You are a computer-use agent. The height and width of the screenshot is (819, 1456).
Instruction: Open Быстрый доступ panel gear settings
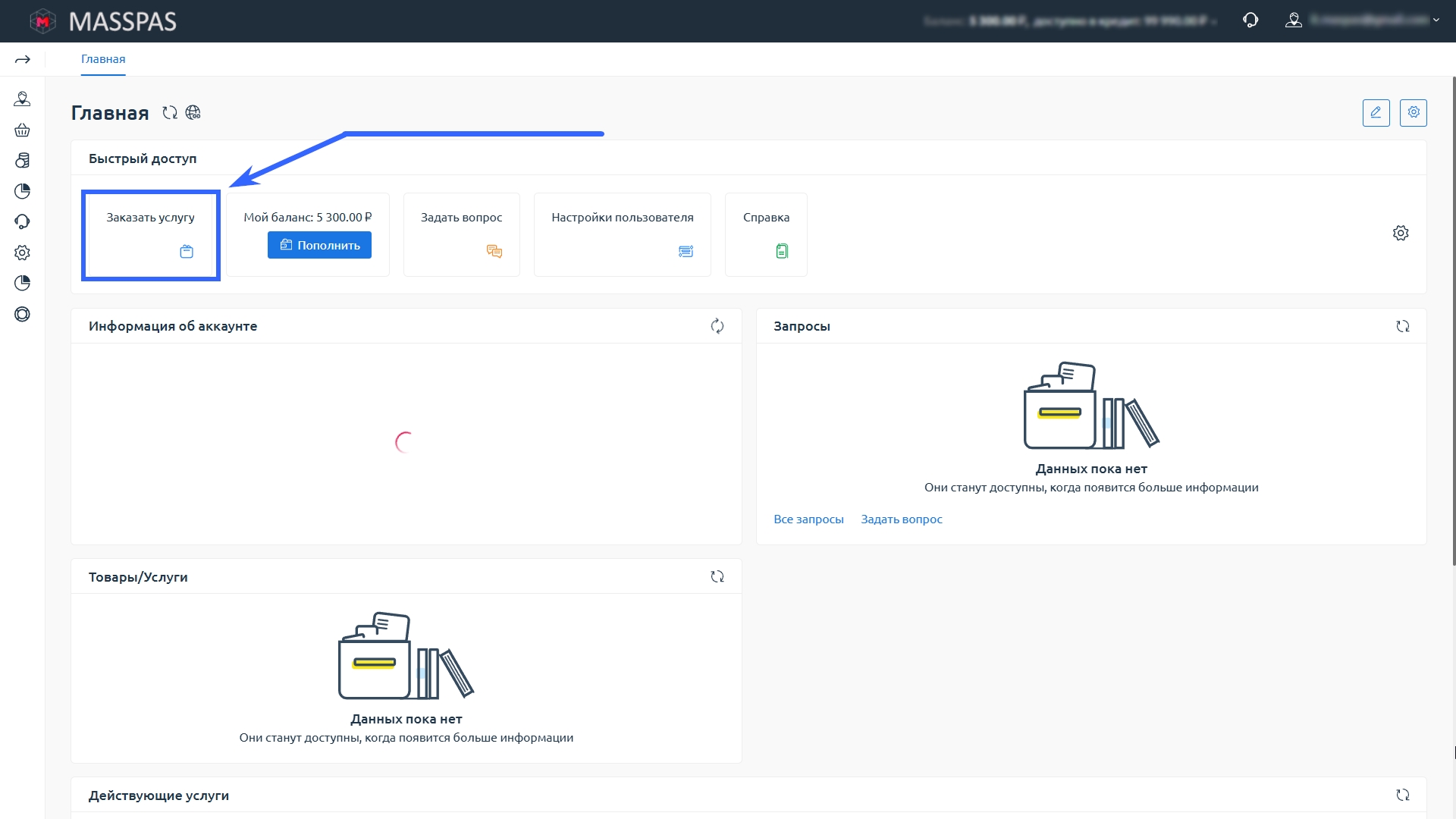point(1400,234)
